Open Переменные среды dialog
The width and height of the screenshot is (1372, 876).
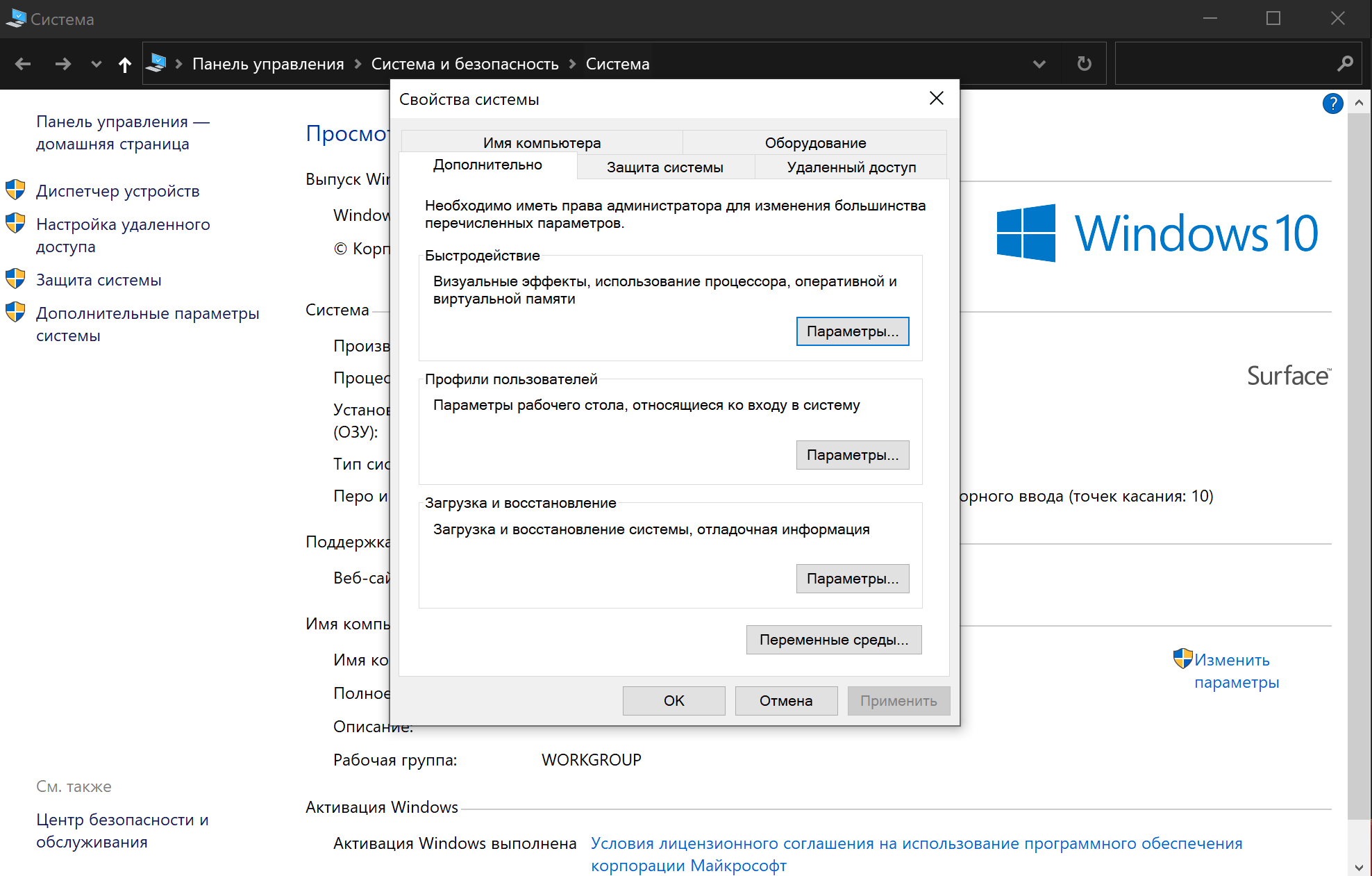pos(834,640)
